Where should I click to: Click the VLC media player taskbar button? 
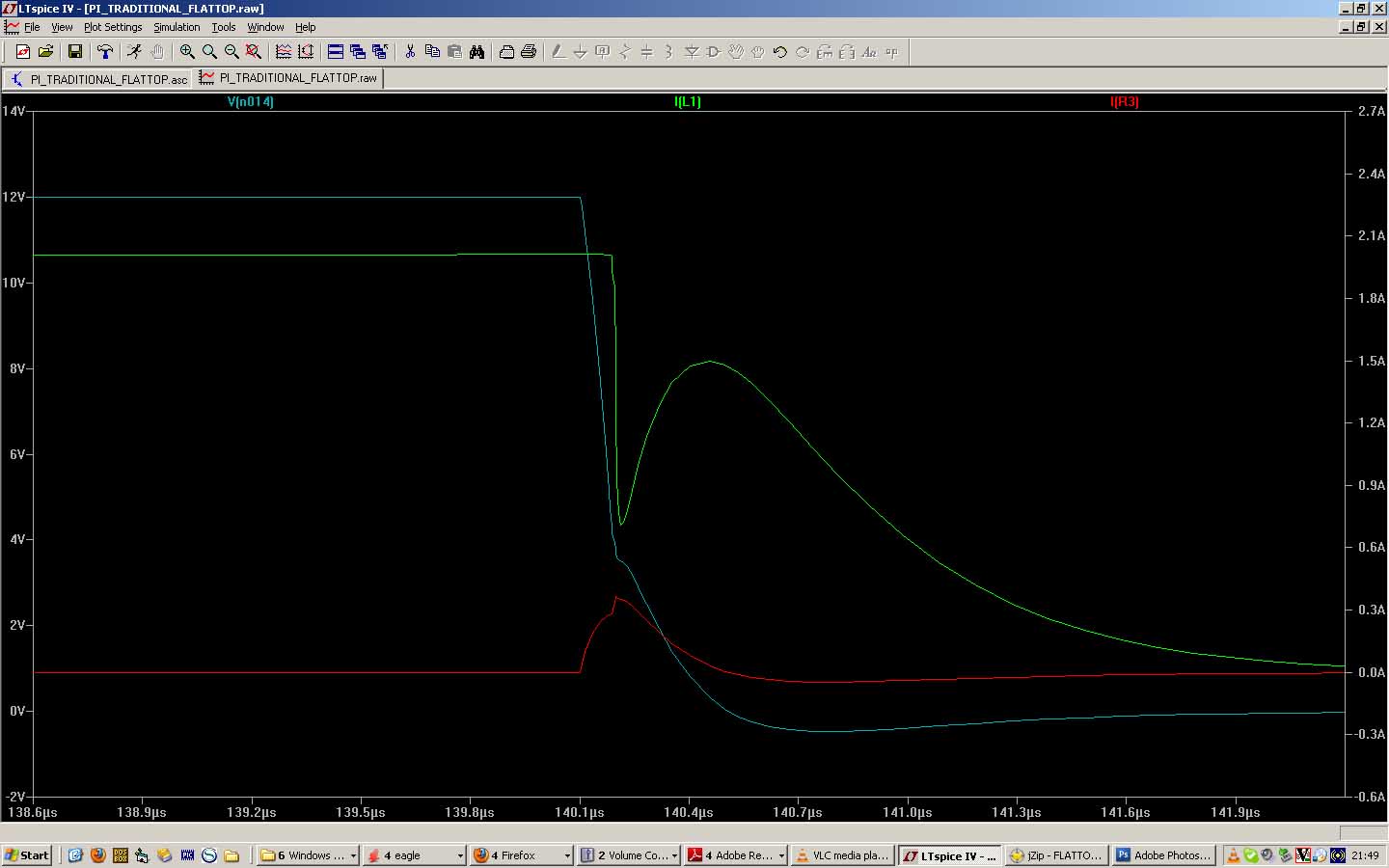pos(841,855)
